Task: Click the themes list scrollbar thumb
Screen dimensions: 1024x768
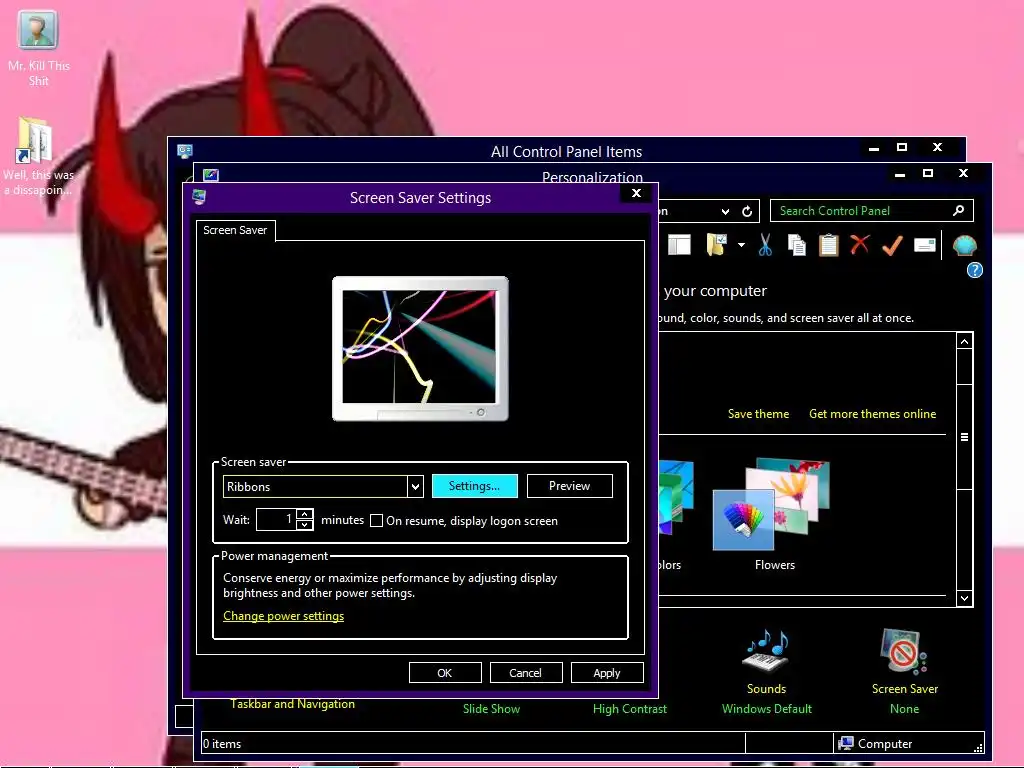Action: [x=965, y=436]
